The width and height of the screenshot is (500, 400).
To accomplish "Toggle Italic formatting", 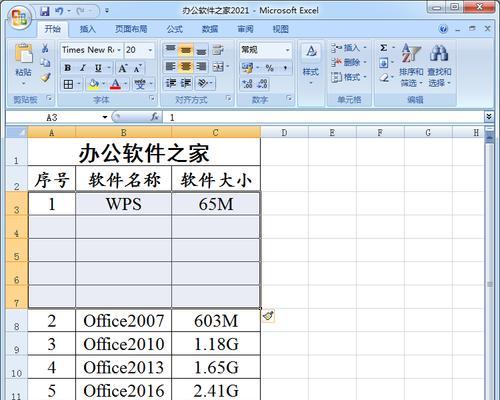I will 82,68.
